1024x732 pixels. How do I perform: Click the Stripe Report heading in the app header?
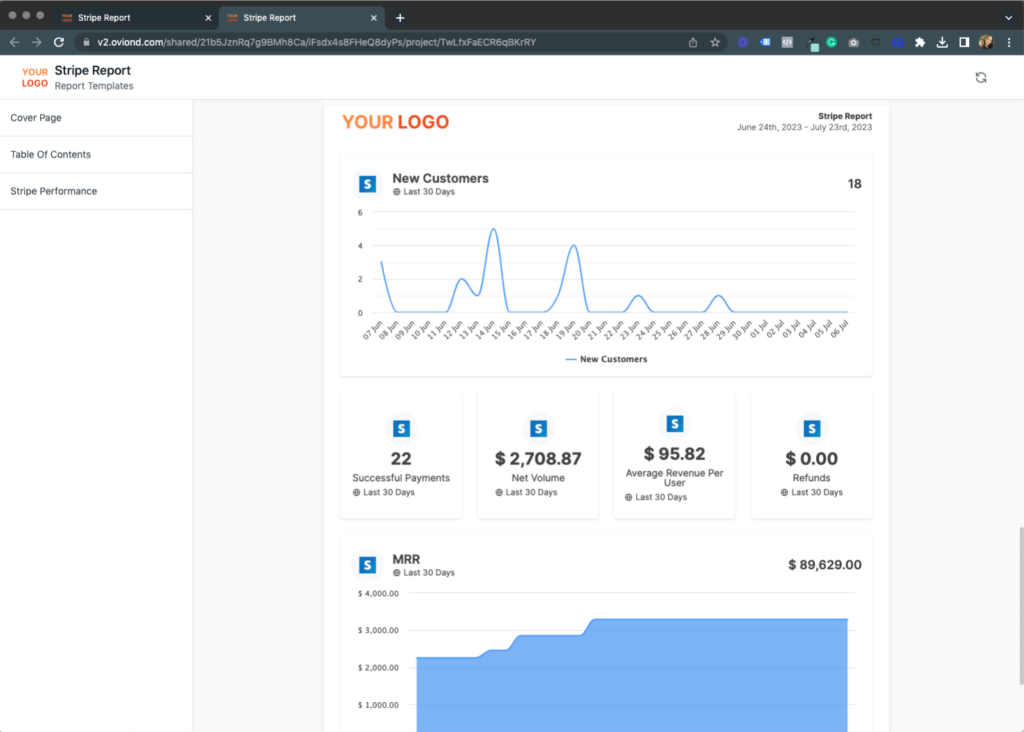point(93,71)
